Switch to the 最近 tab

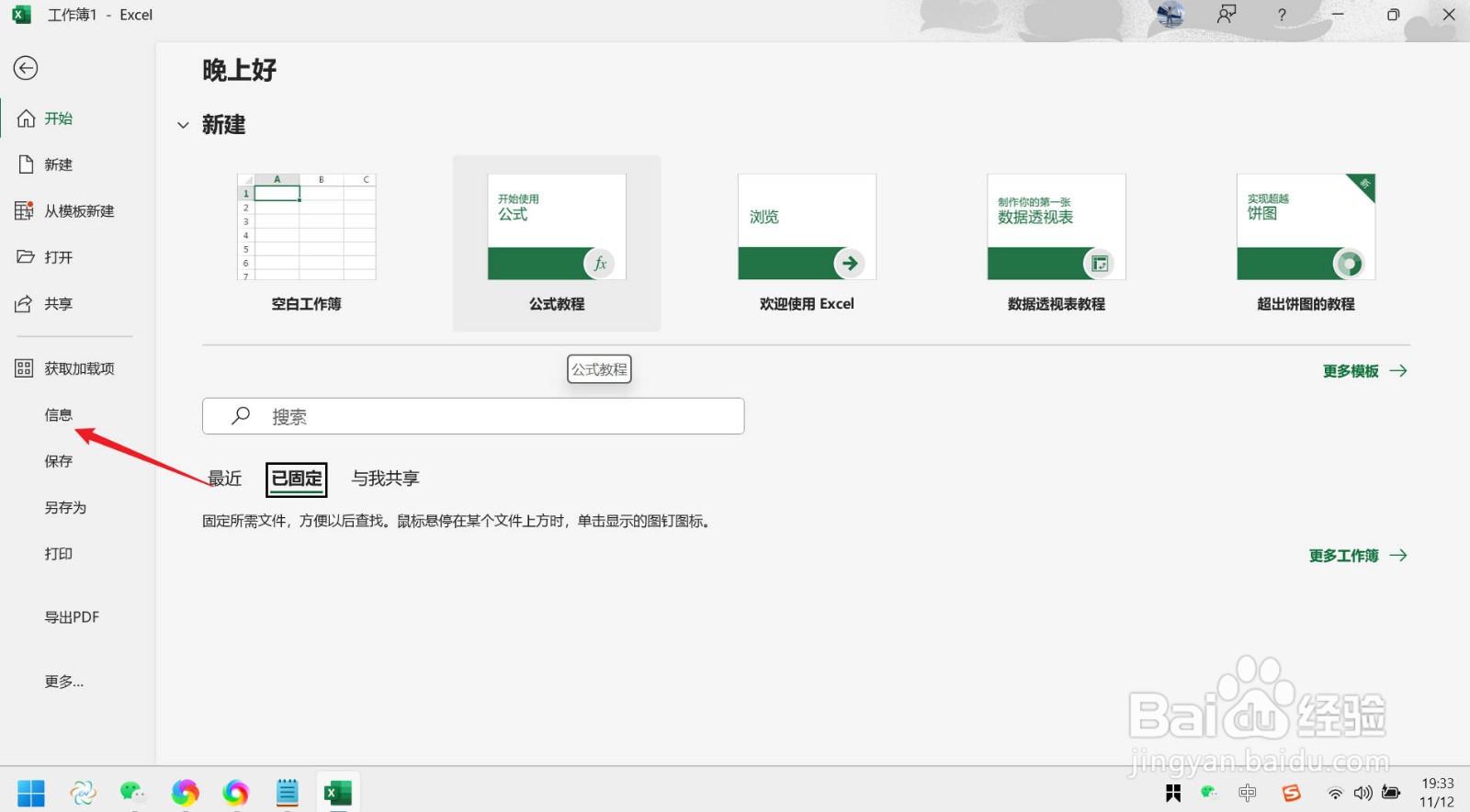click(224, 479)
